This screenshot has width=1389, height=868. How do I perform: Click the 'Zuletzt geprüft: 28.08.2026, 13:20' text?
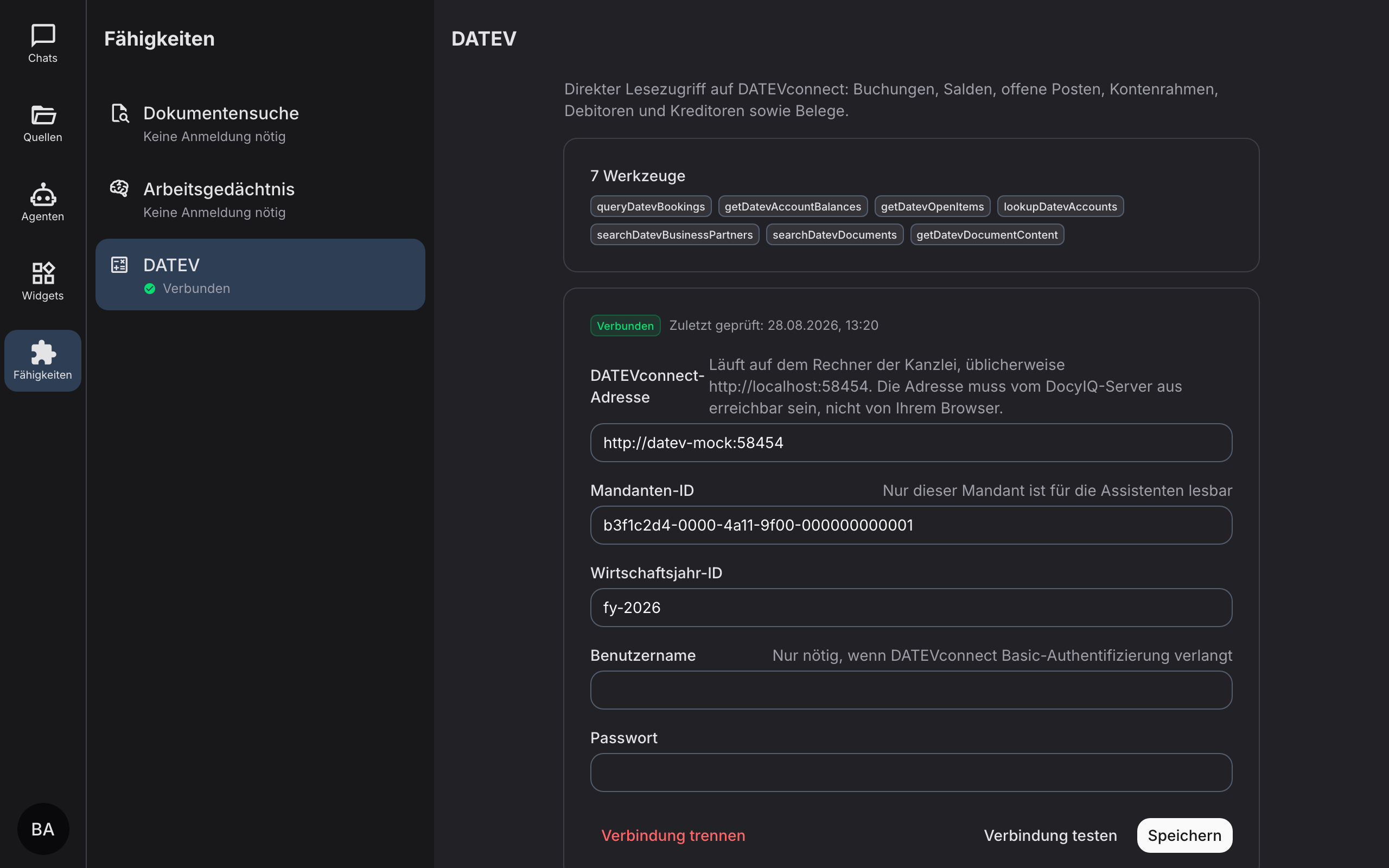(774, 325)
